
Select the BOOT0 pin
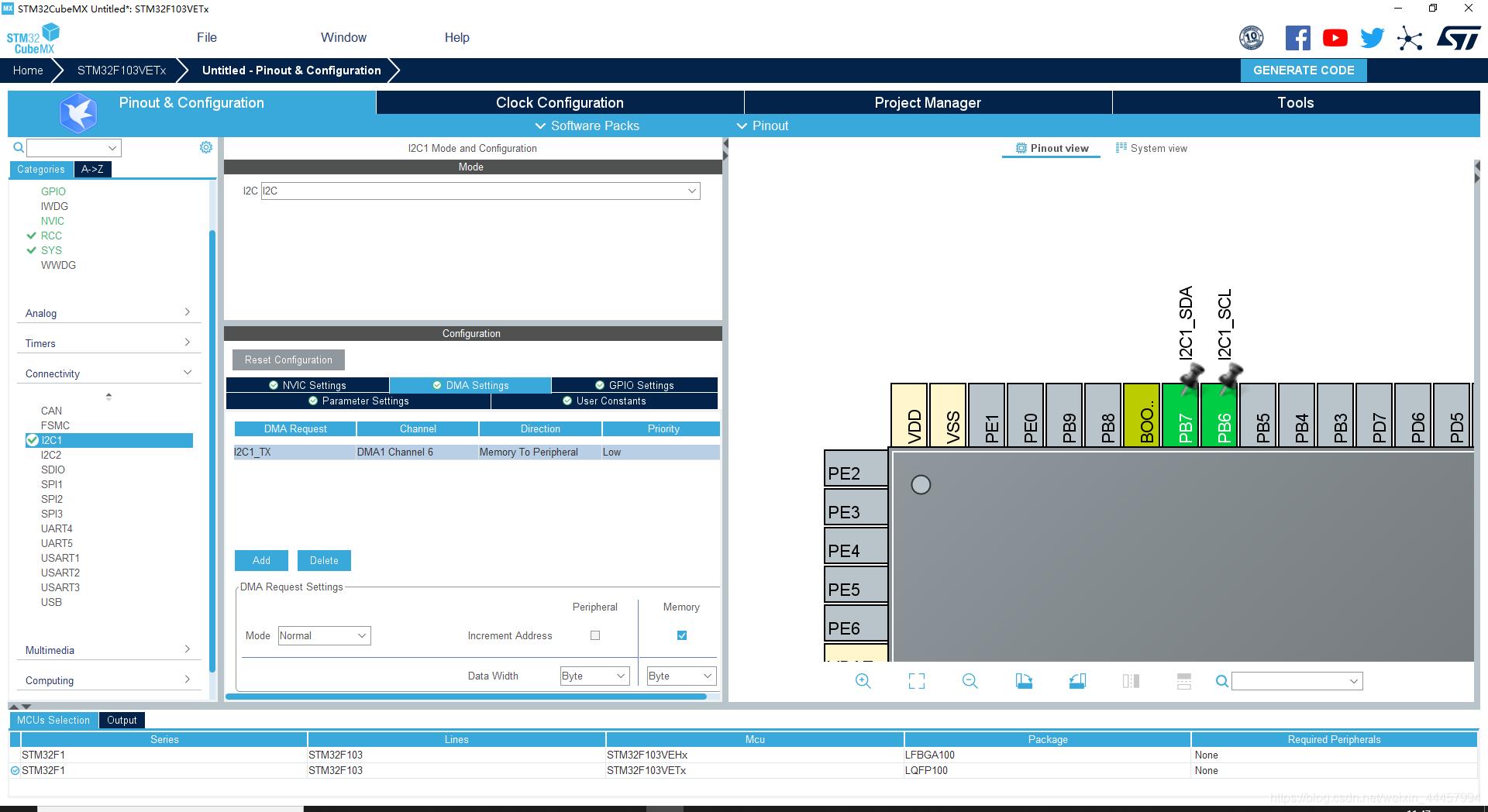[1142, 415]
